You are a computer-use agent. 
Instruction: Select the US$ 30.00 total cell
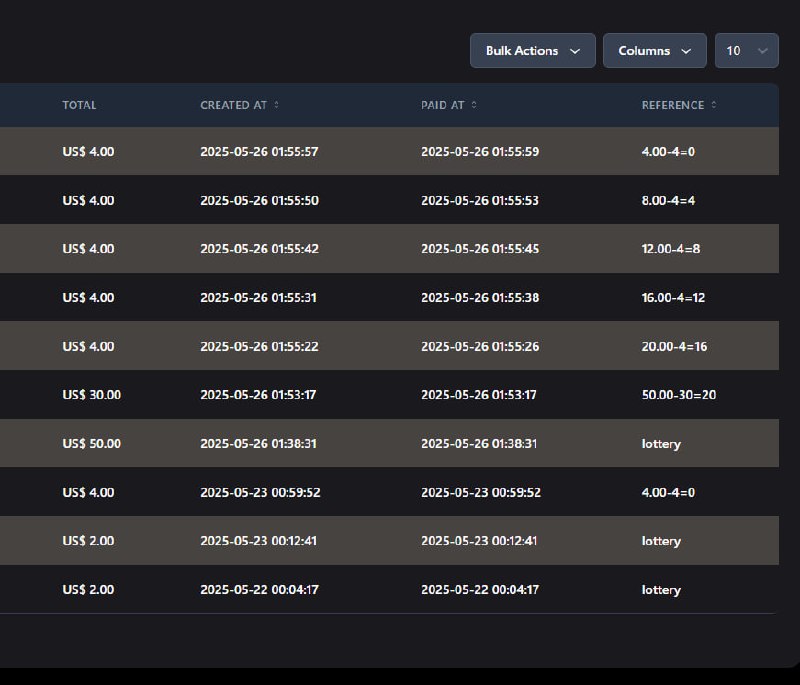[x=91, y=395]
